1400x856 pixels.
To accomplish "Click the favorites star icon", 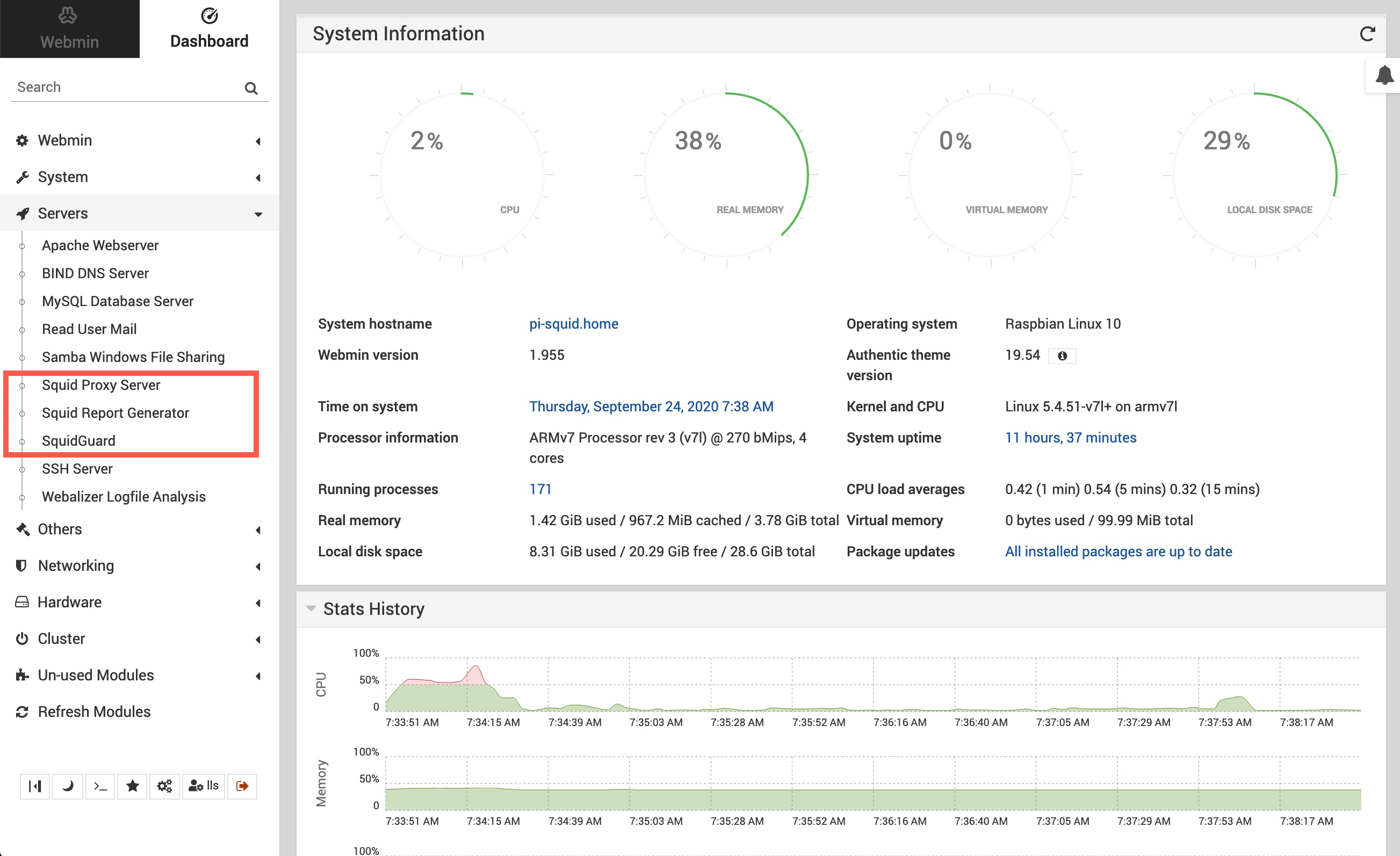I will [132, 786].
